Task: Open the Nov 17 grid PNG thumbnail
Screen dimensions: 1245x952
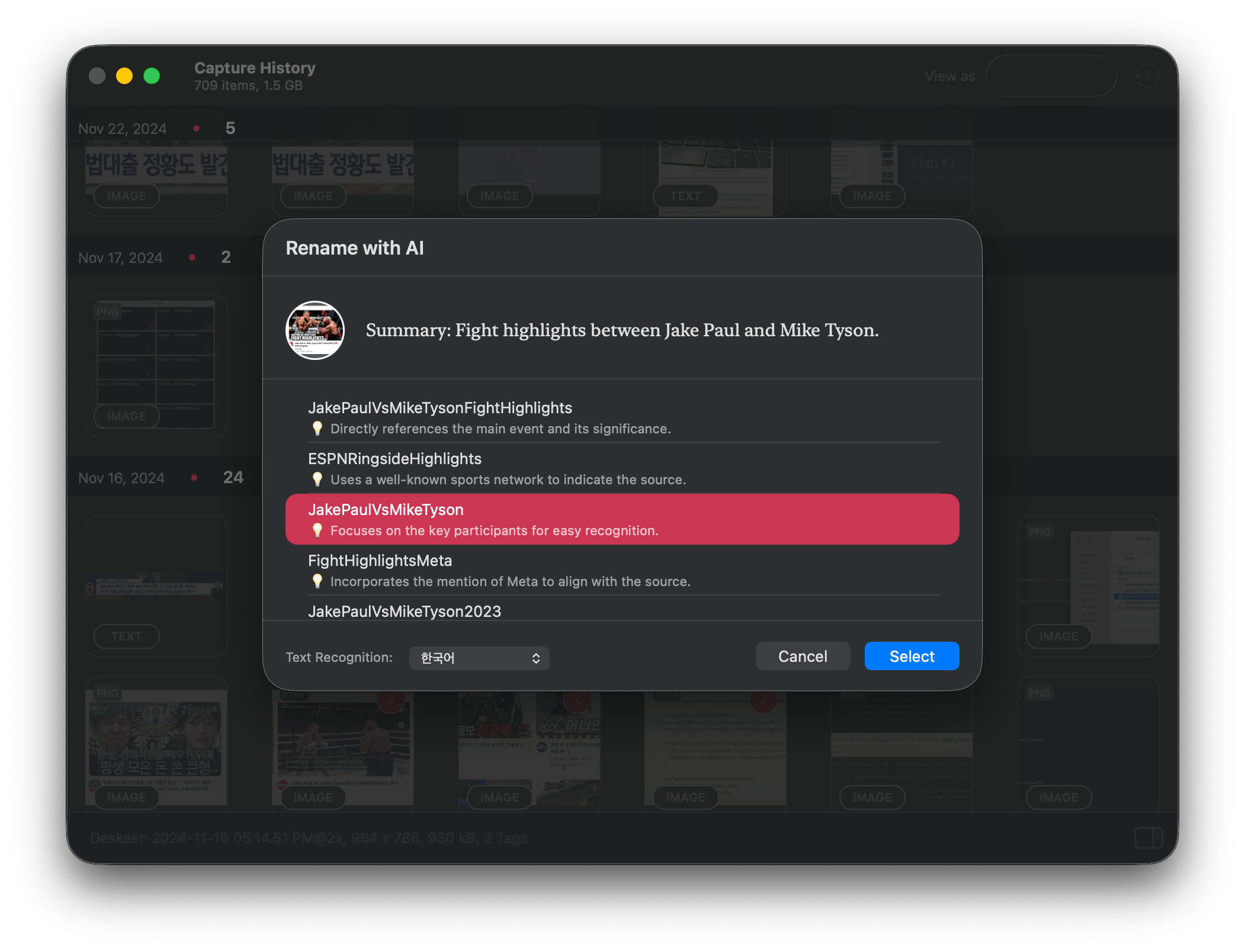Action: 156,364
